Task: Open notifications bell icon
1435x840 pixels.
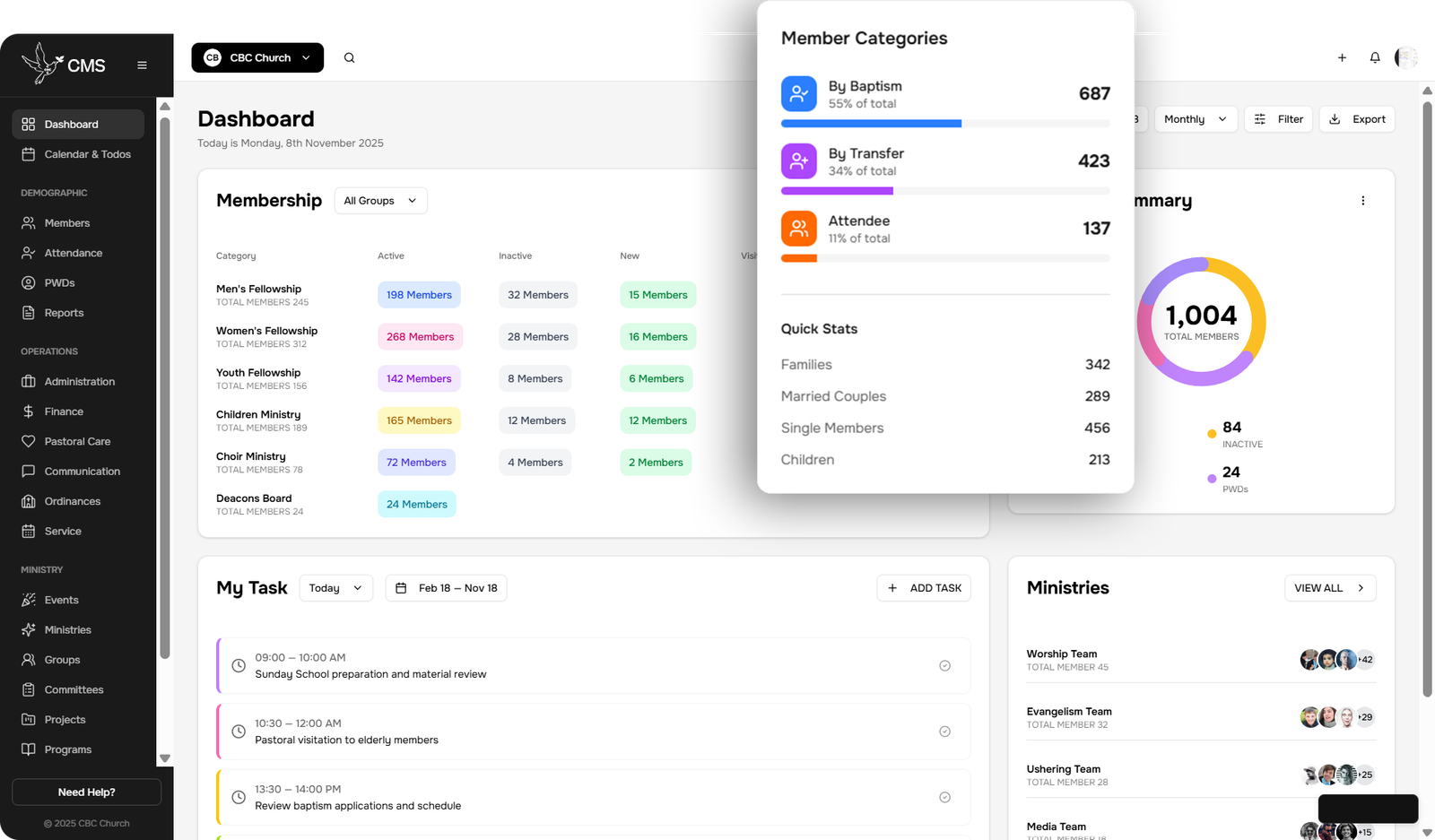Action: (x=1375, y=57)
